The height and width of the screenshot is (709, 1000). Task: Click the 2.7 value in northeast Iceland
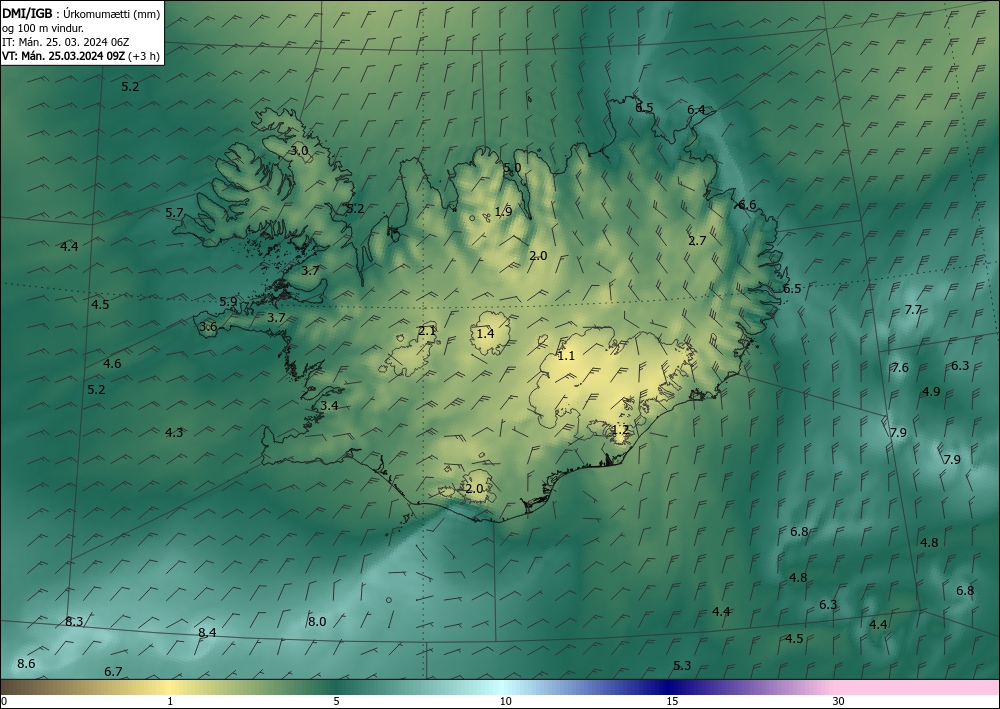point(697,240)
